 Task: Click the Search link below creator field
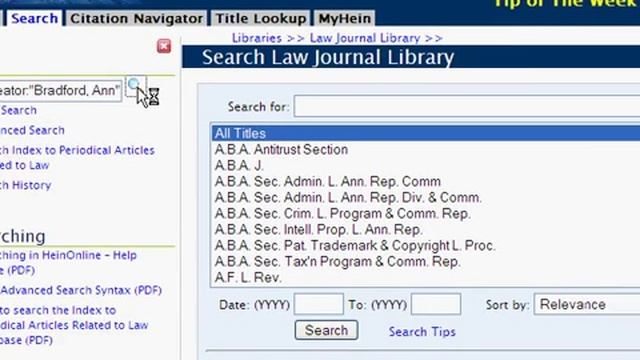click(18, 110)
